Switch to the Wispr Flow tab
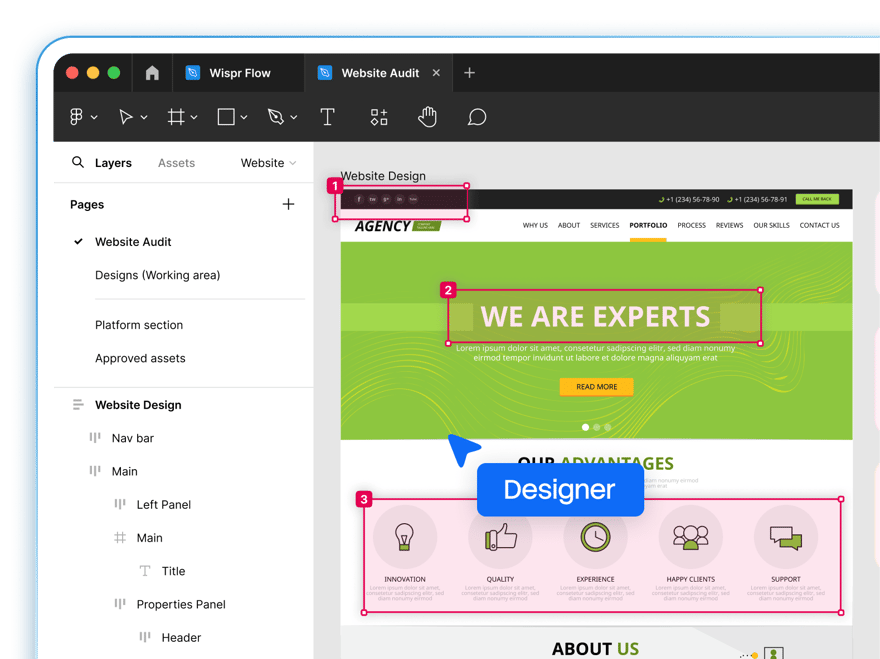 click(x=238, y=73)
